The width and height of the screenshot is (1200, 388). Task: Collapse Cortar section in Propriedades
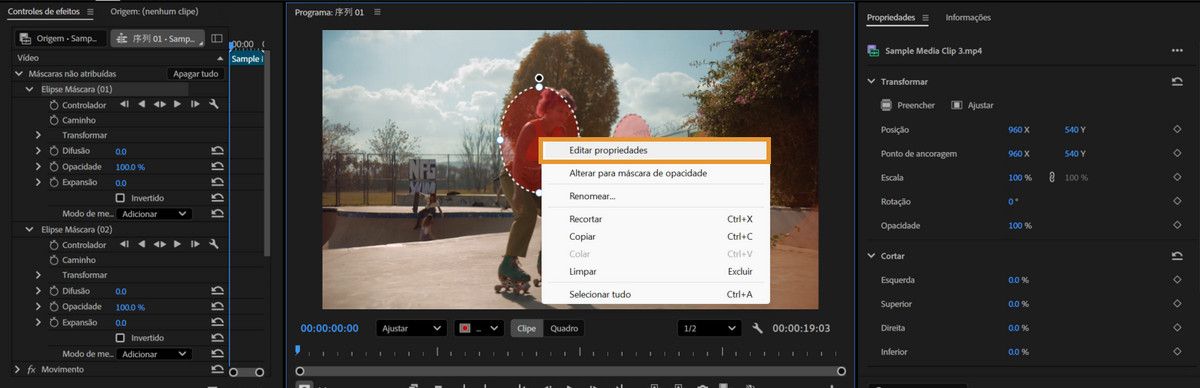871,256
